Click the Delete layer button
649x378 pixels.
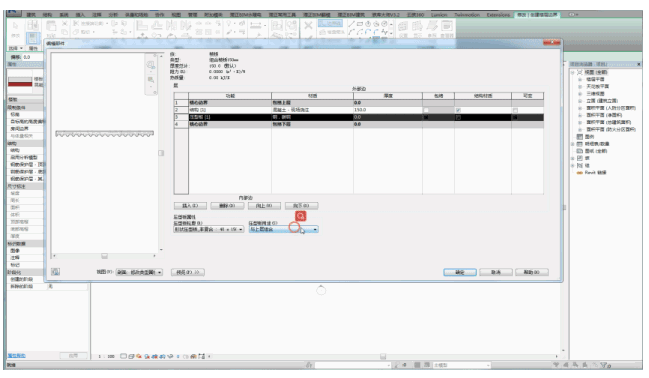click(x=227, y=205)
